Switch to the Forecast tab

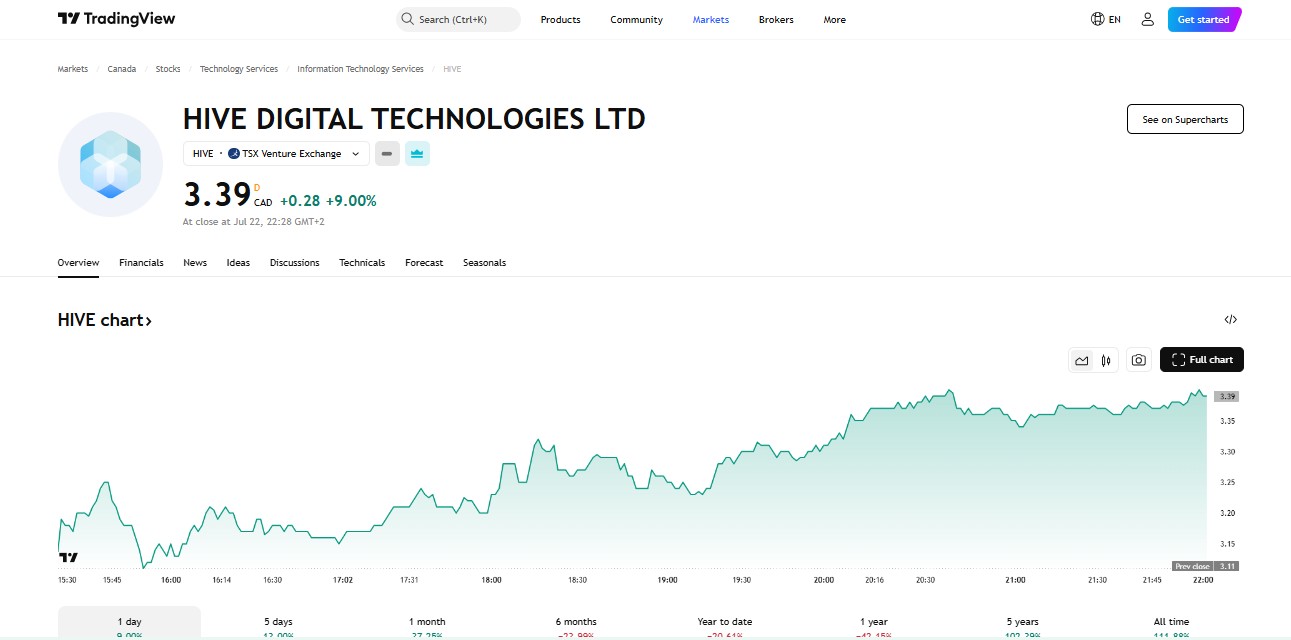pos(424,262)
